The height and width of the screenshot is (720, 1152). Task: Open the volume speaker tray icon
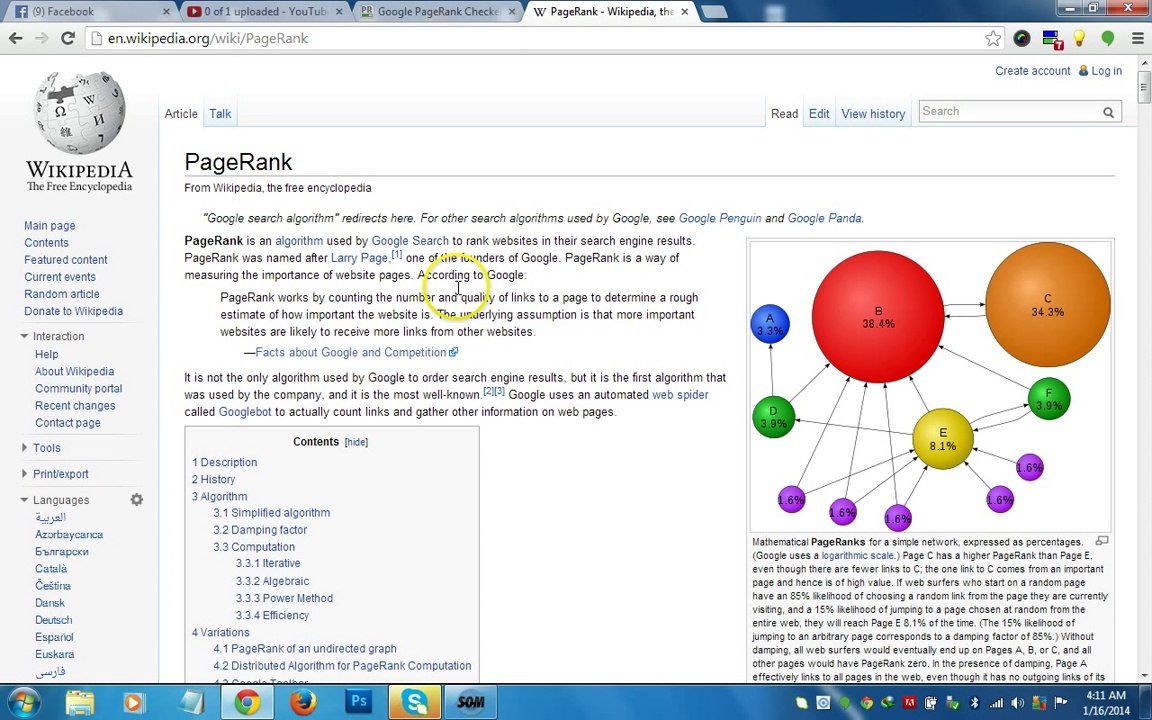tap(1018, 703)
